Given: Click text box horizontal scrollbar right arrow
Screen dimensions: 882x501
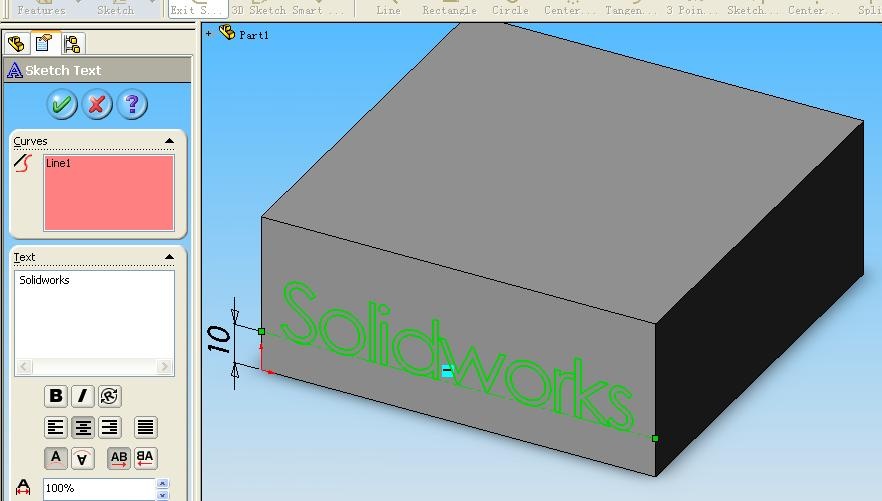Looking at the screenshot, I should click(164, 367).
